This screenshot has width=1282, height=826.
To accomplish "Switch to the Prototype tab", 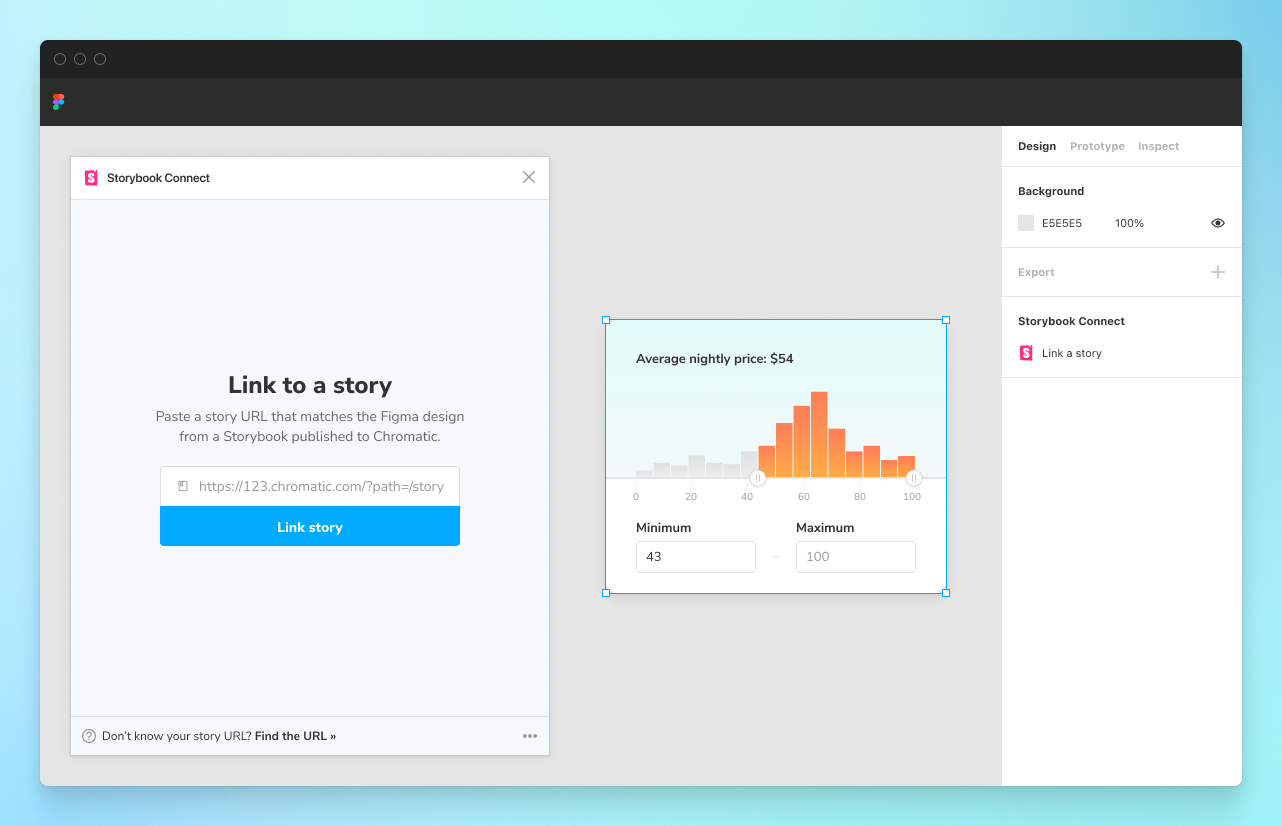I will pos(1097,146).
